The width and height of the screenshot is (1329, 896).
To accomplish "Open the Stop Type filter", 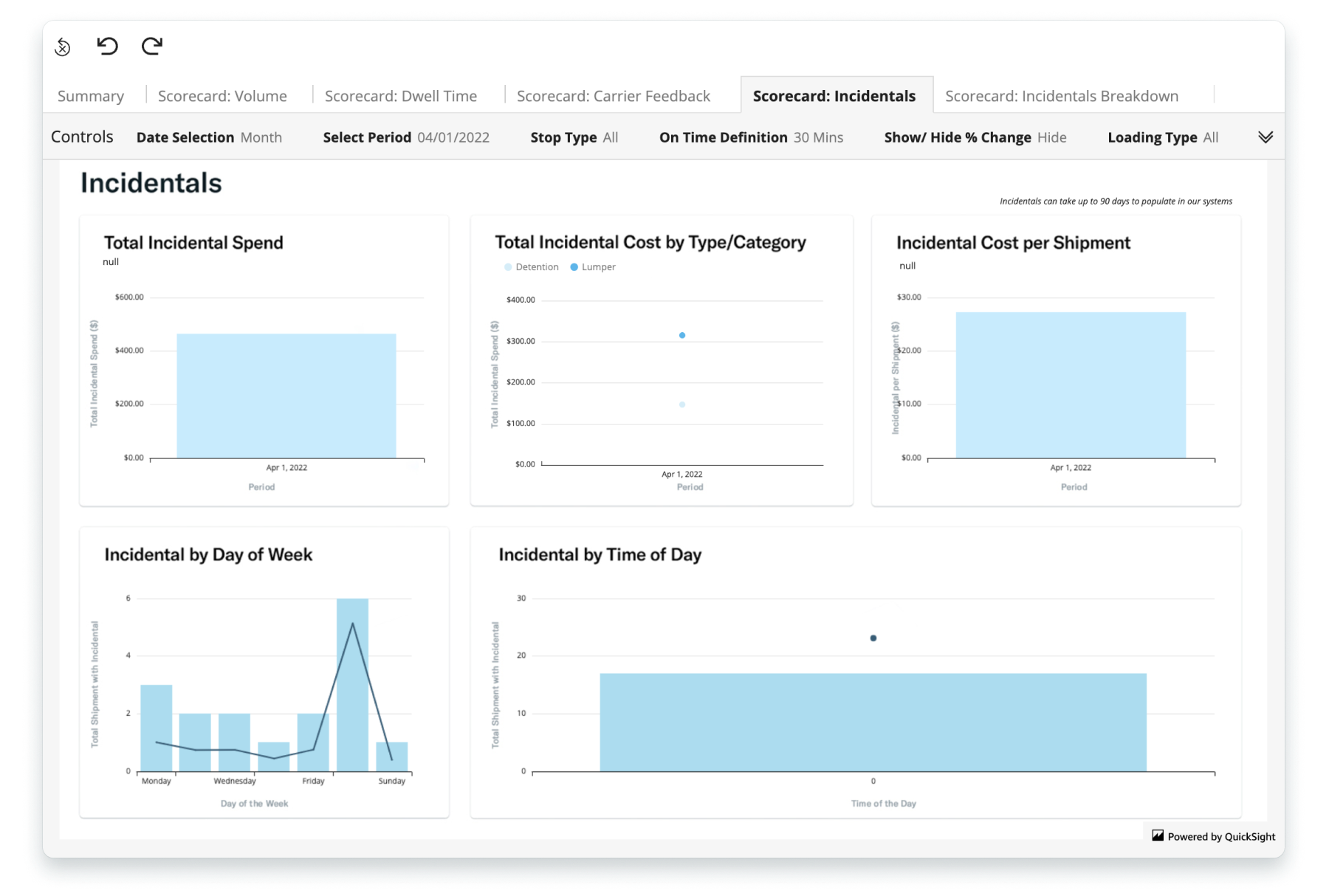I will pos(574,137).
